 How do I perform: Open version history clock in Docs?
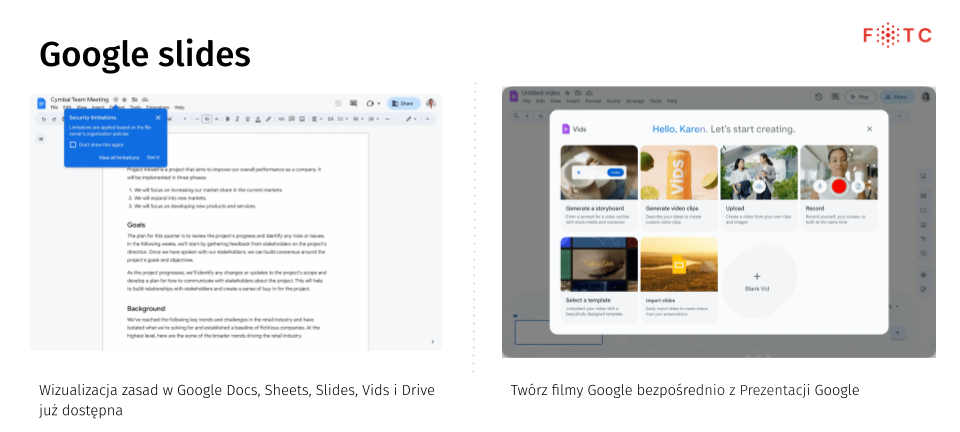point(338,103)
